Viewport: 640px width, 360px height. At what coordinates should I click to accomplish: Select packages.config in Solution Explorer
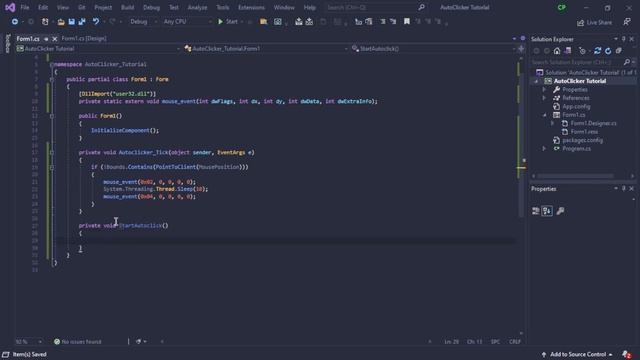coord(582,140)
